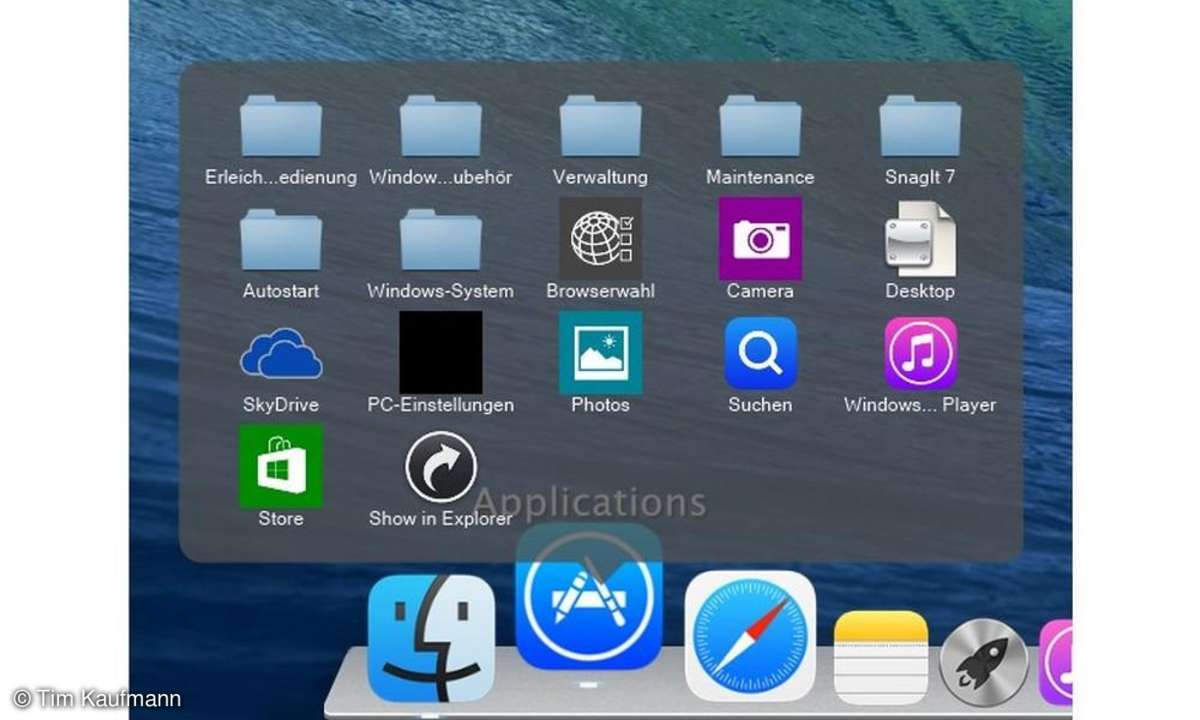Open the green Store tile

pos(281,466)
